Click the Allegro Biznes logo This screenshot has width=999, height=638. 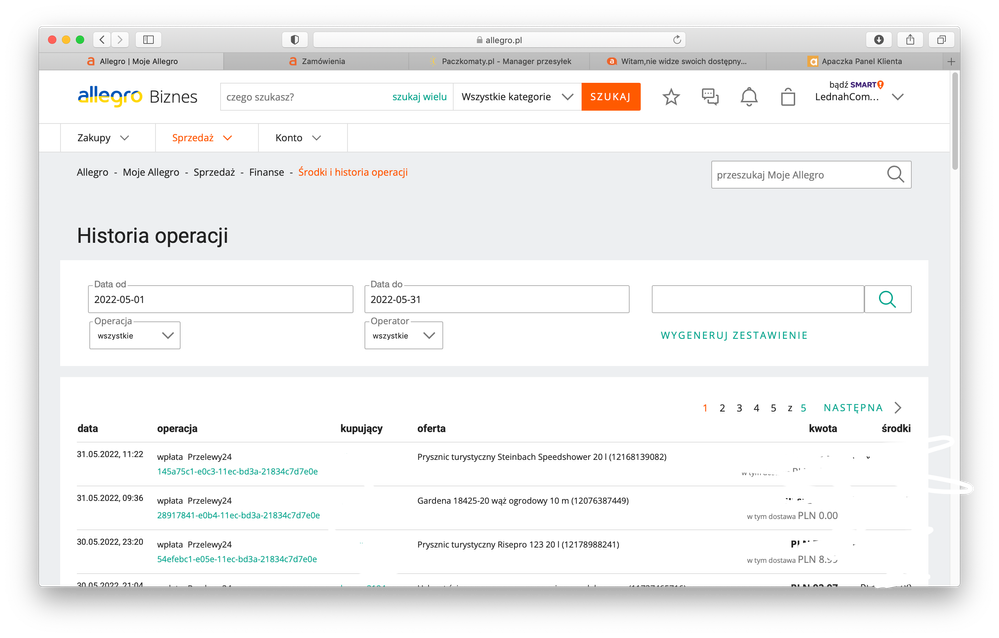pos(137,96)
